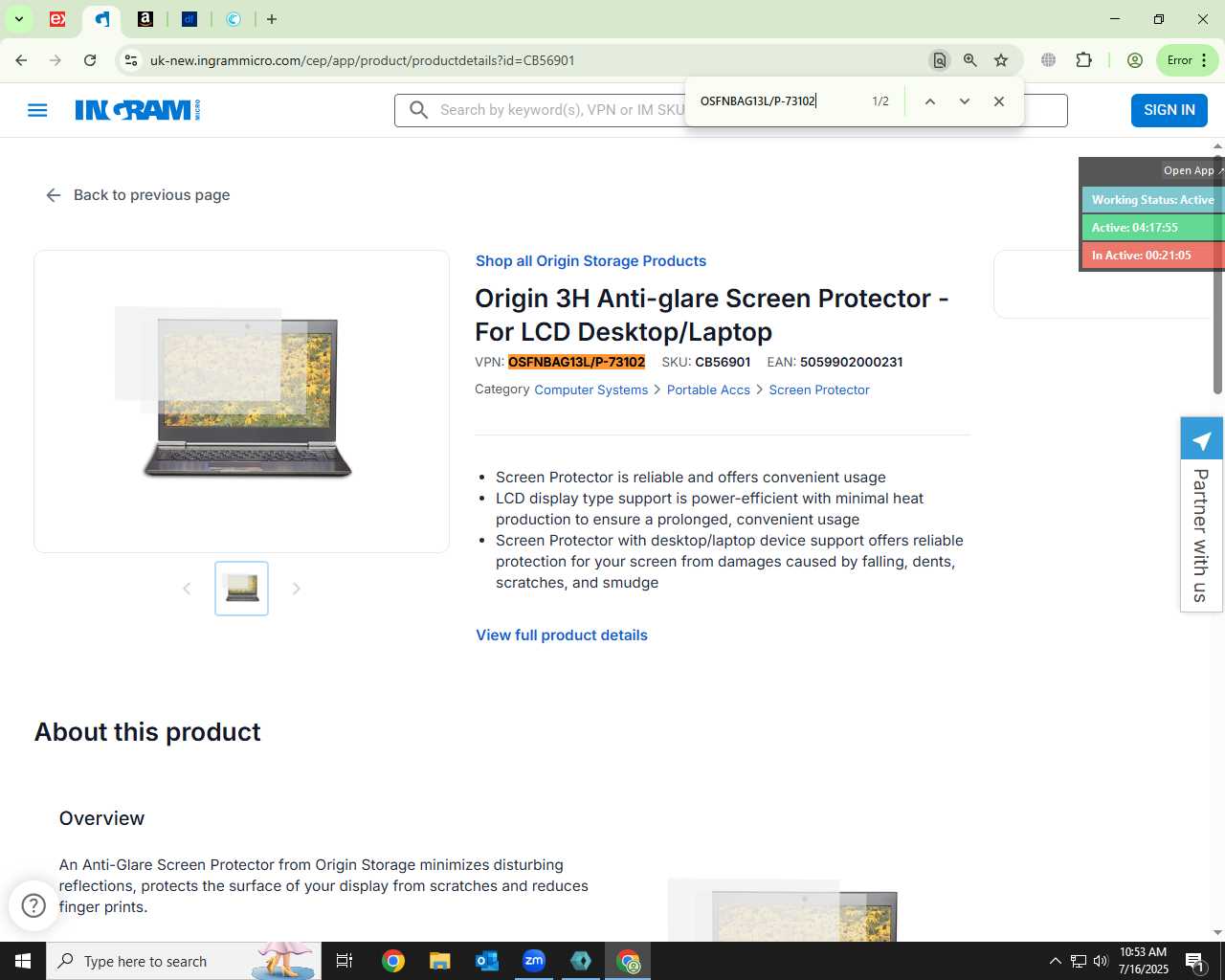Switch to the first red browser tab

point(57,19)
